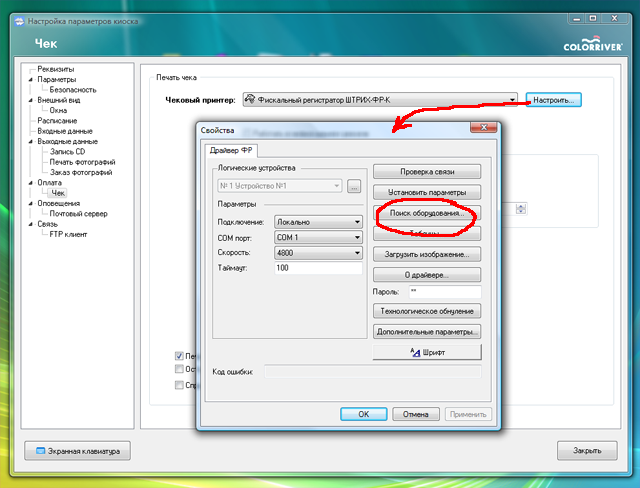Click the Настроить button
The height and width of the screenshot is (488, 640).
(553, 100)
